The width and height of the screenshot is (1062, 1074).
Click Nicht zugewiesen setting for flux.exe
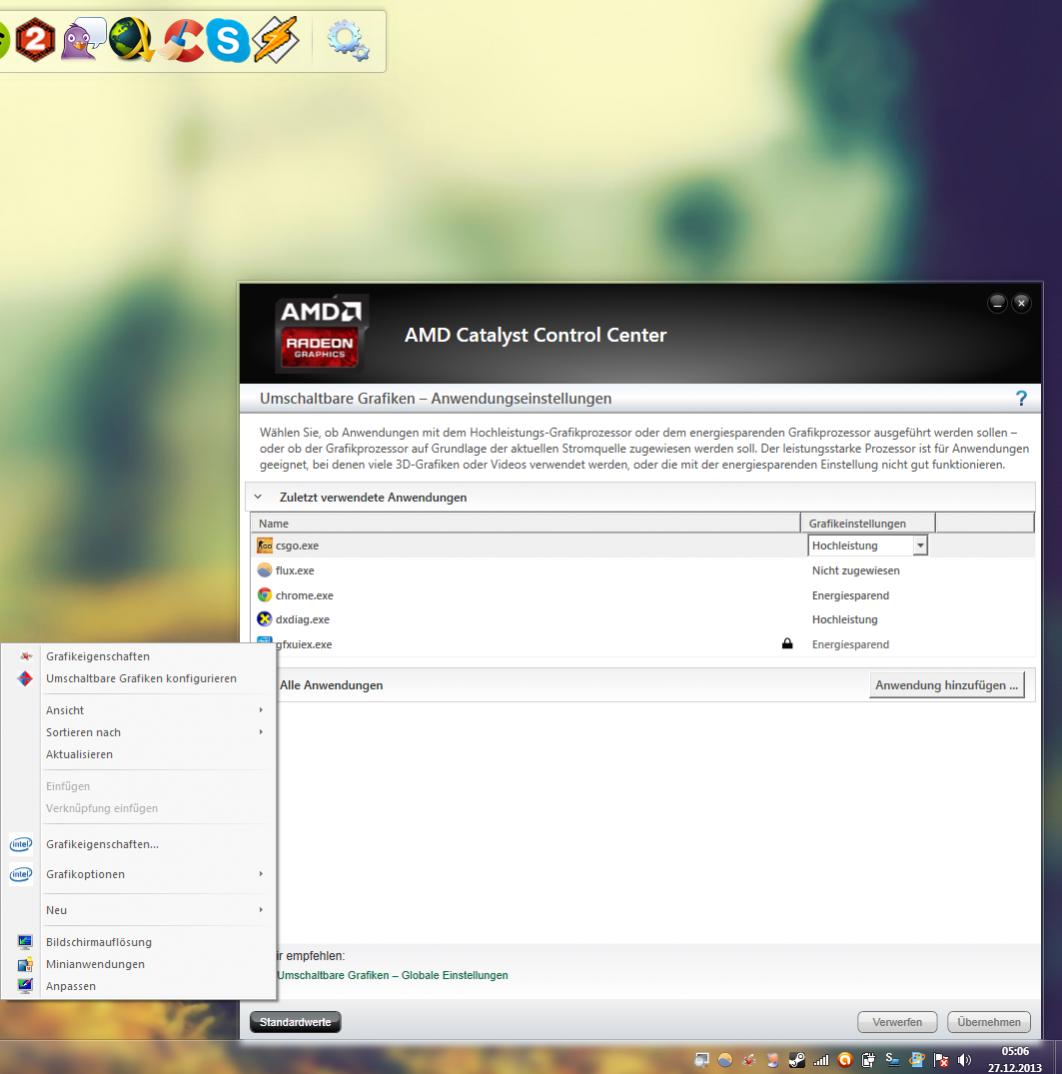click(856, 570)
